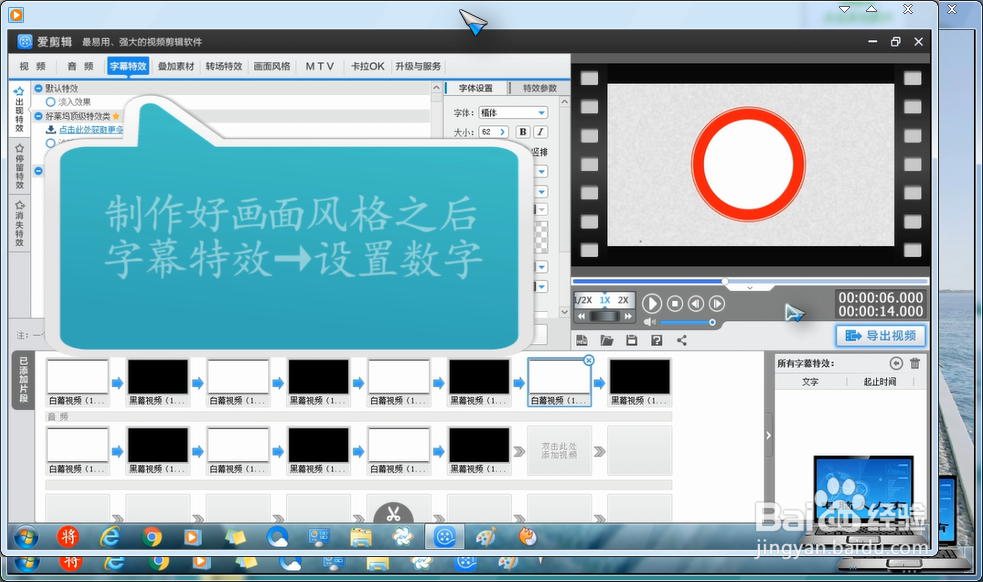Adjust the volume slider knob
This screenshot has height=582, width=983.
click(x=712, y=322)
